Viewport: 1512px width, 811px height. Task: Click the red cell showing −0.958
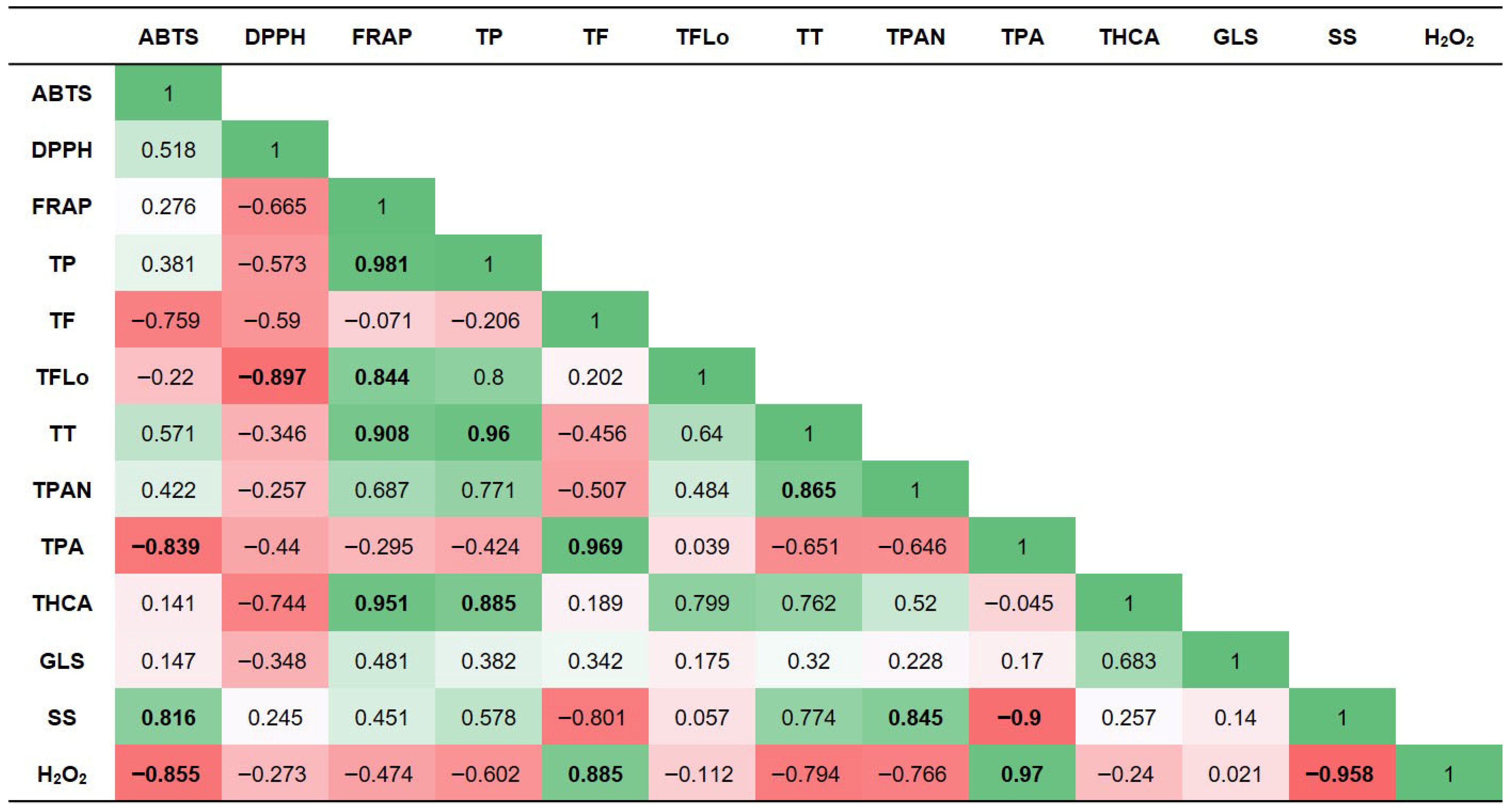click(x=1342, y=774)
